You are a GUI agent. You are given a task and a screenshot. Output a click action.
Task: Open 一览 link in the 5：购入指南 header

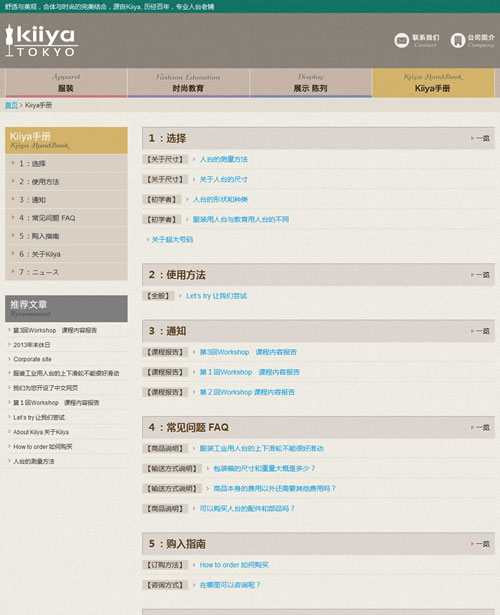tap(480, 544)
